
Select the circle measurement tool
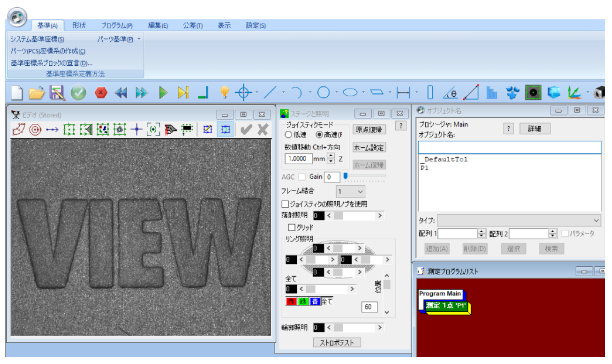323,92
